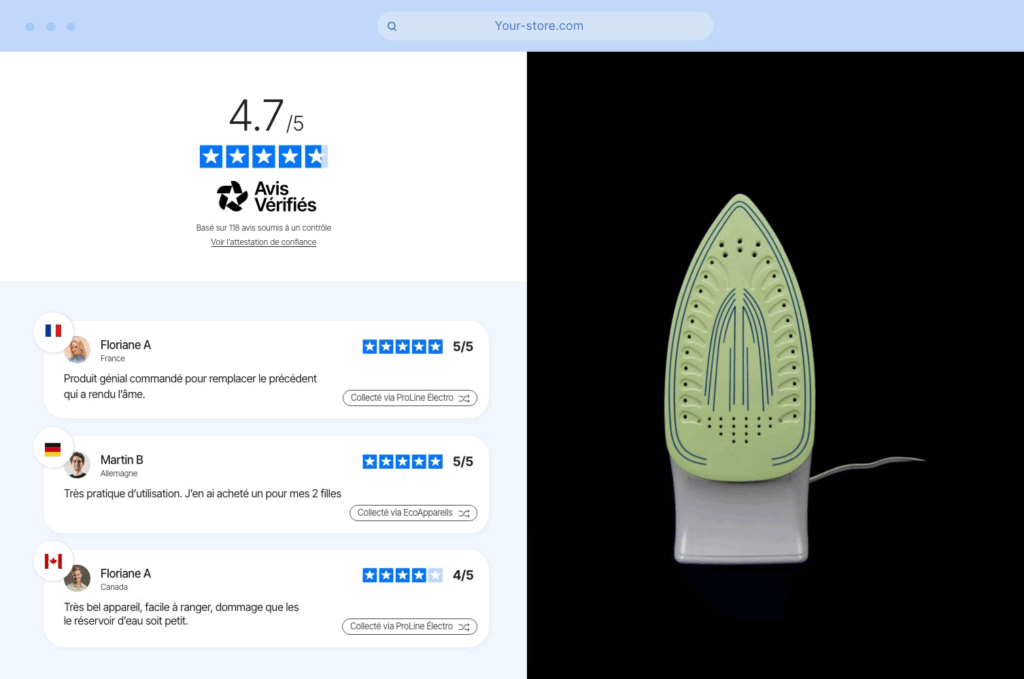Click the Avis Vérifiés star logo
The image size is (1024, 679).
pos(232,197)
